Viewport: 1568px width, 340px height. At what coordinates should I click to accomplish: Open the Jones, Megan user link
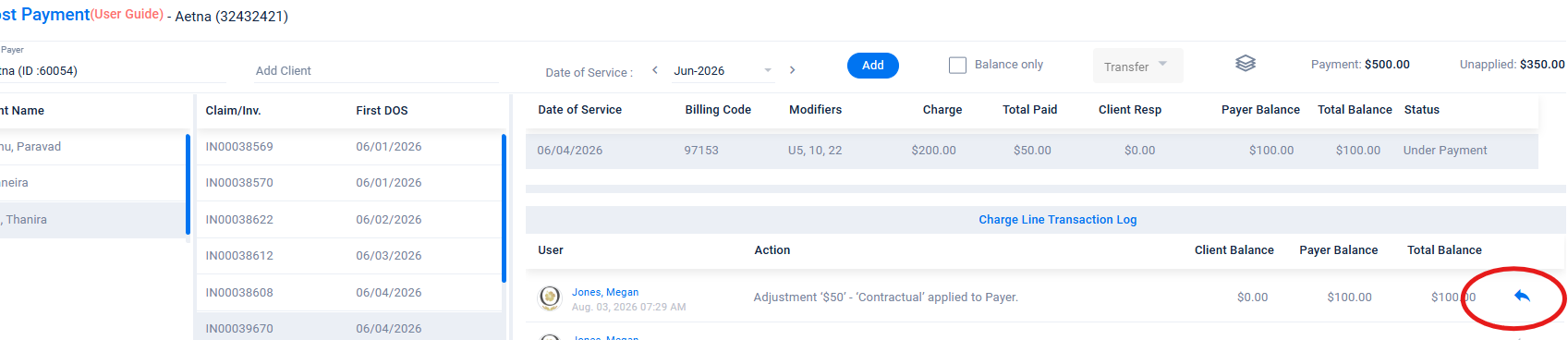[605, 292]
